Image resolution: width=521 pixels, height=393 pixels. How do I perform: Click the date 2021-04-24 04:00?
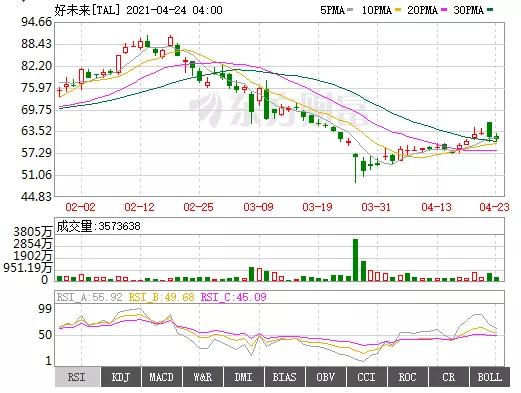click(x=174, y=10)
